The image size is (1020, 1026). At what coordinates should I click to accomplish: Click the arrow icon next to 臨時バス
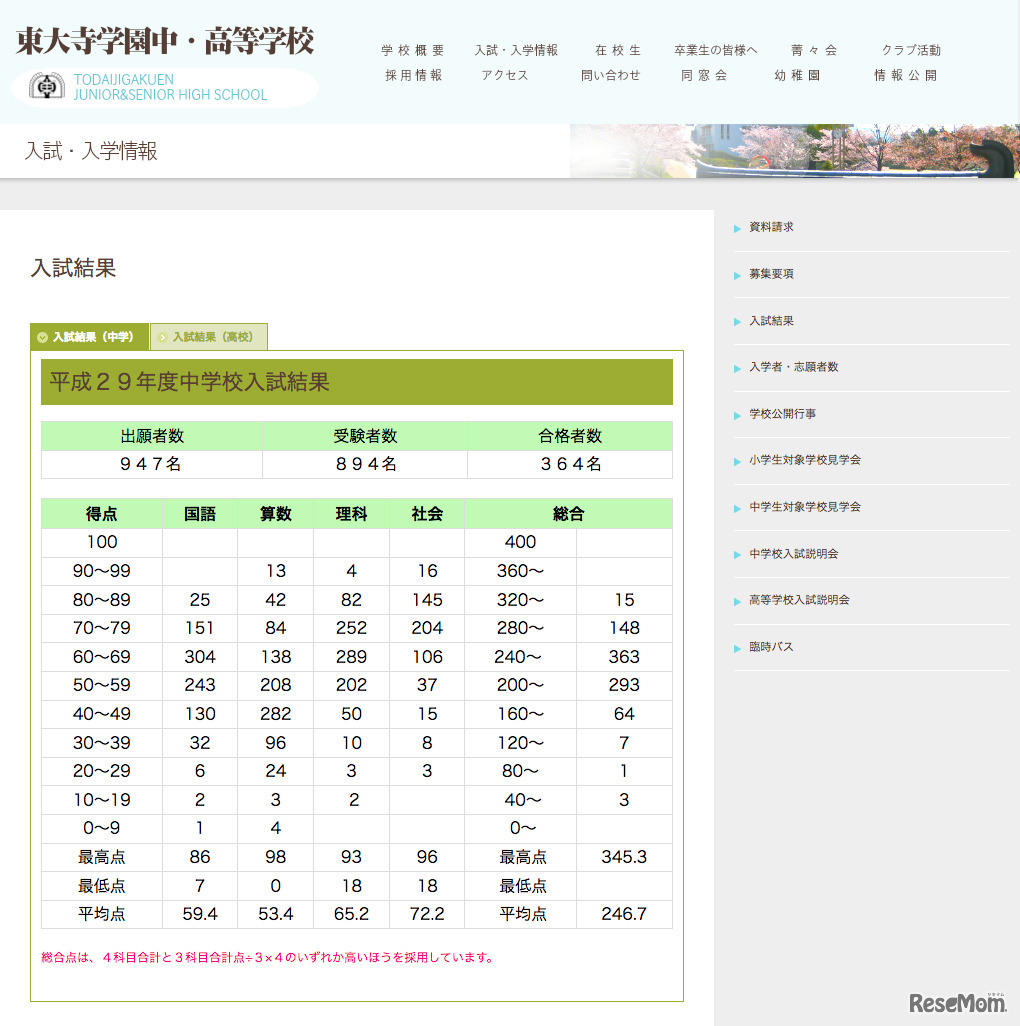[737, 647]
